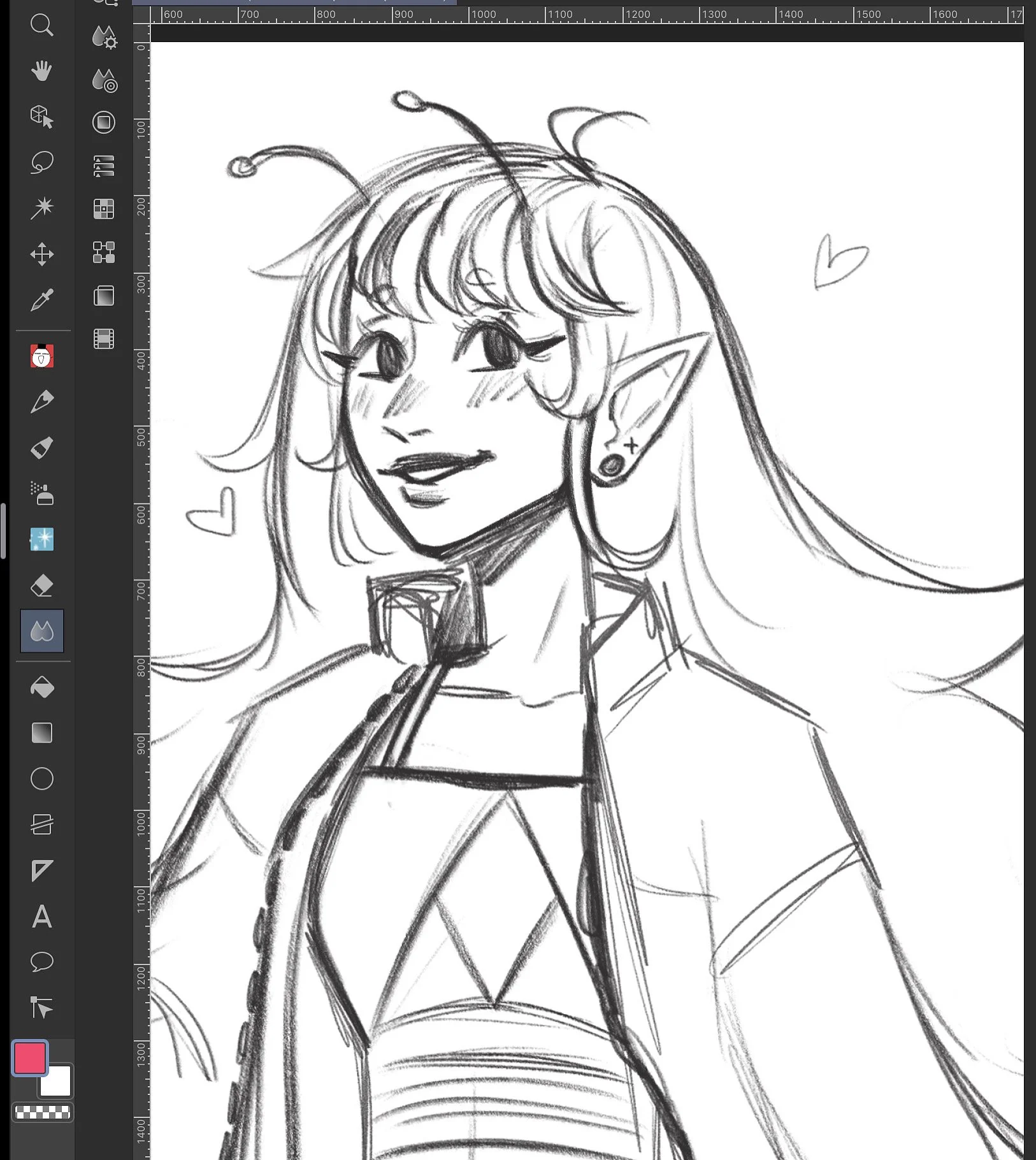Select the Eraser tool
This screenshot has height=1160, width=1036.
42,584
